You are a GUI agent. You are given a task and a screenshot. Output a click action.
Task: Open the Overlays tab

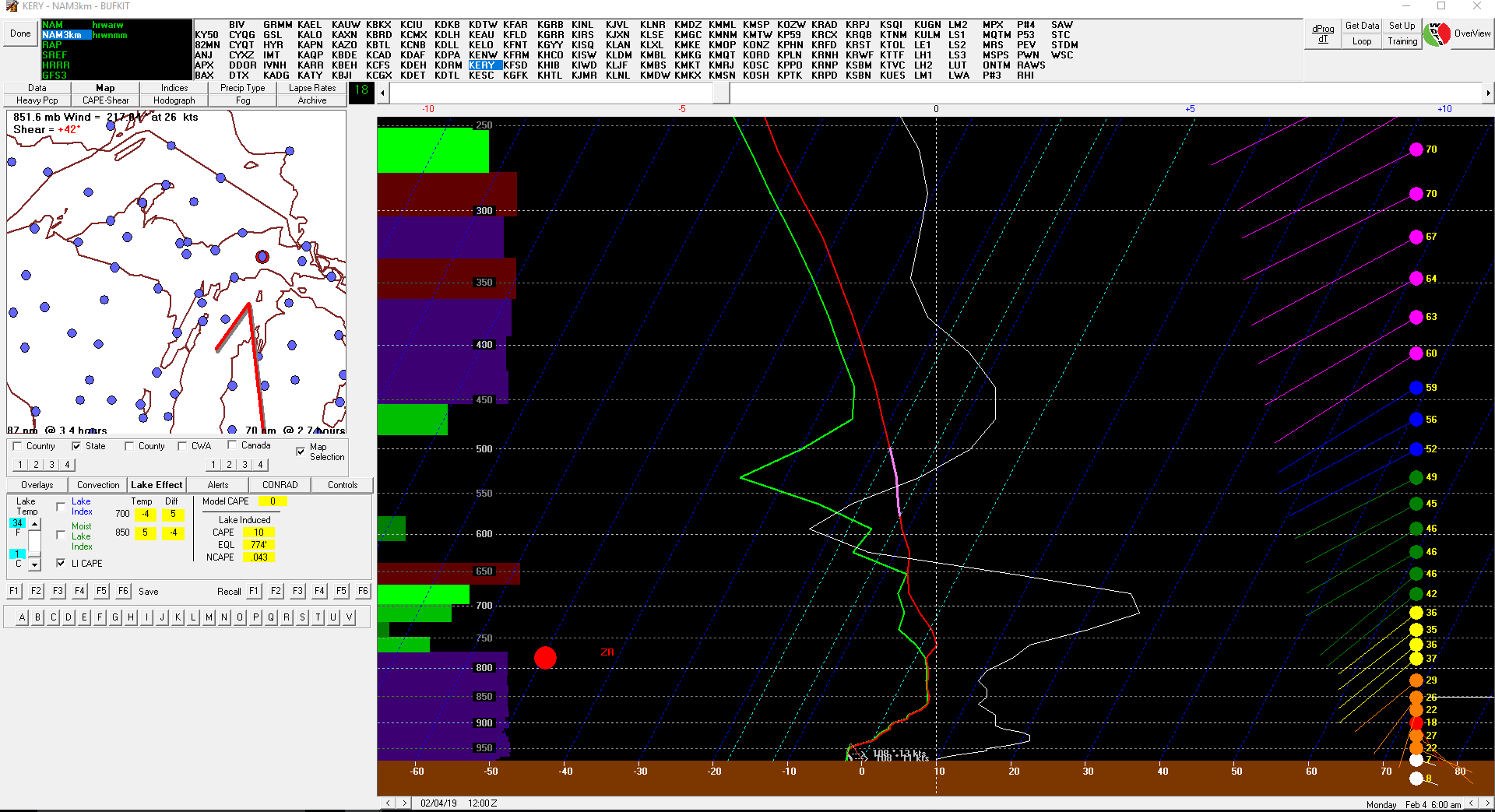click(x=37, y=484)
